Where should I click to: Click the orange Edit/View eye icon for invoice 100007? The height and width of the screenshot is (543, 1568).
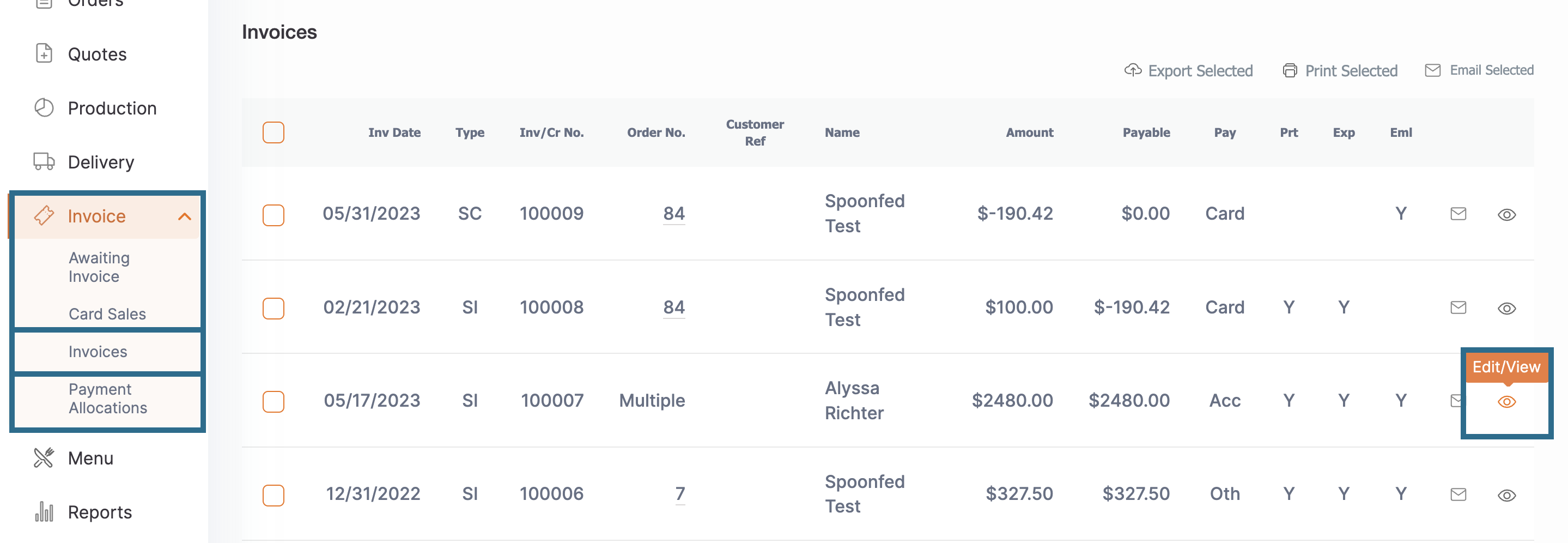(1506, 402)
